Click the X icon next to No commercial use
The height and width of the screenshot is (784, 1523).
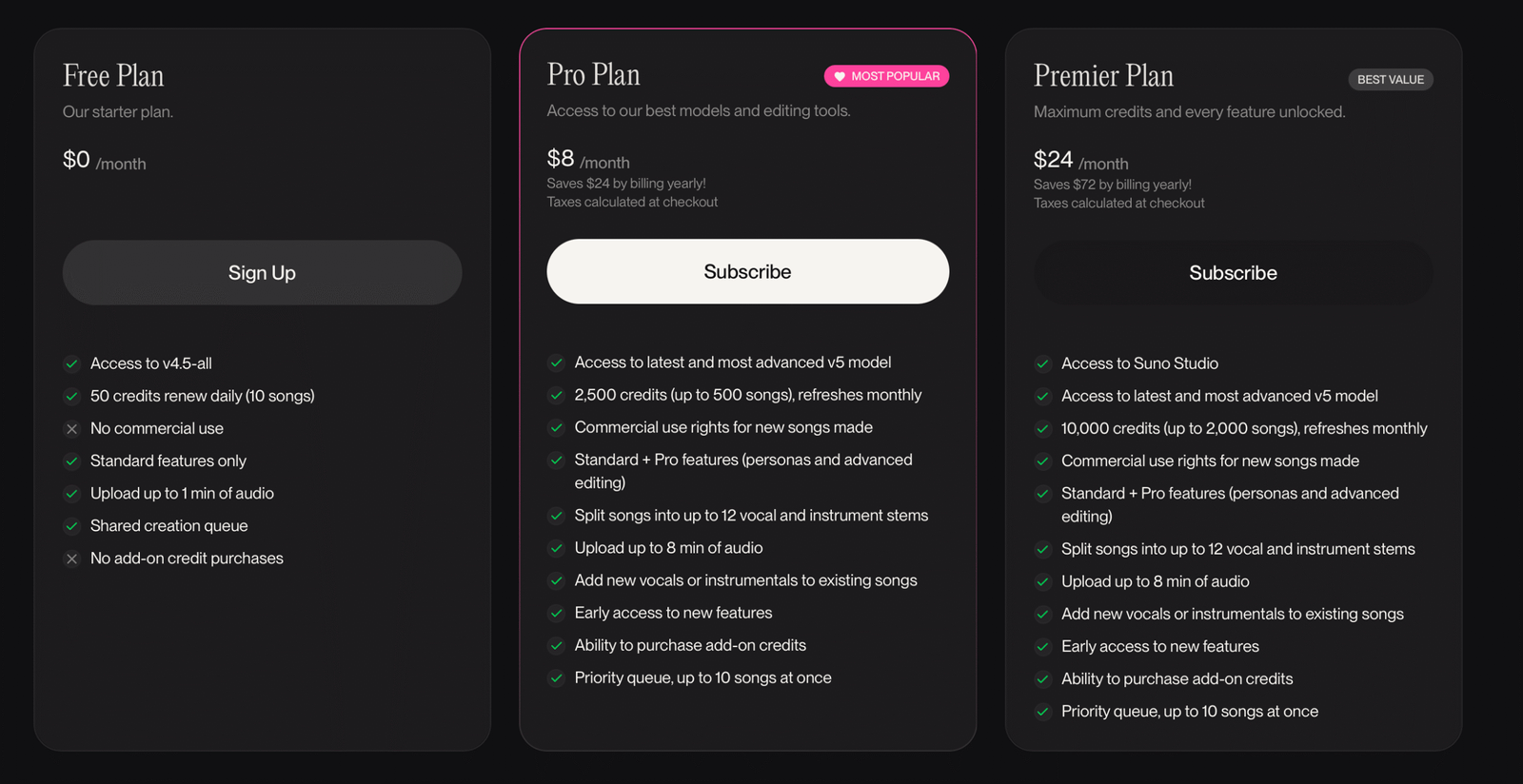tap(71, 428)
